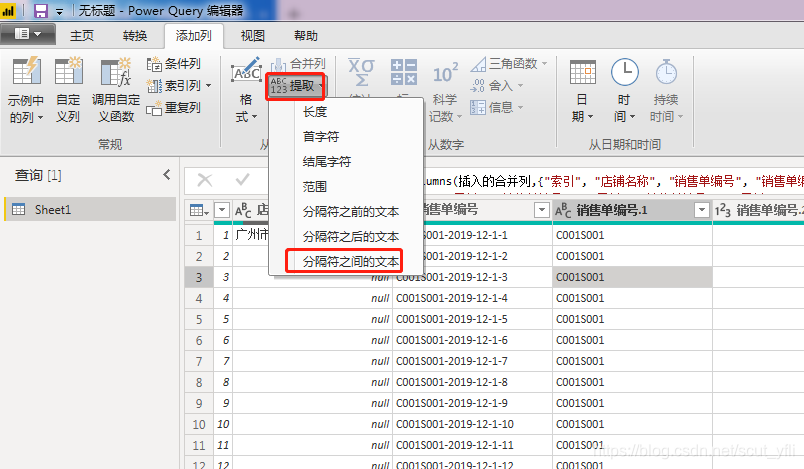Screen dimensions: 804x469
Task: Choose 首字符 from extract menu
Action: tap(346, 137)
